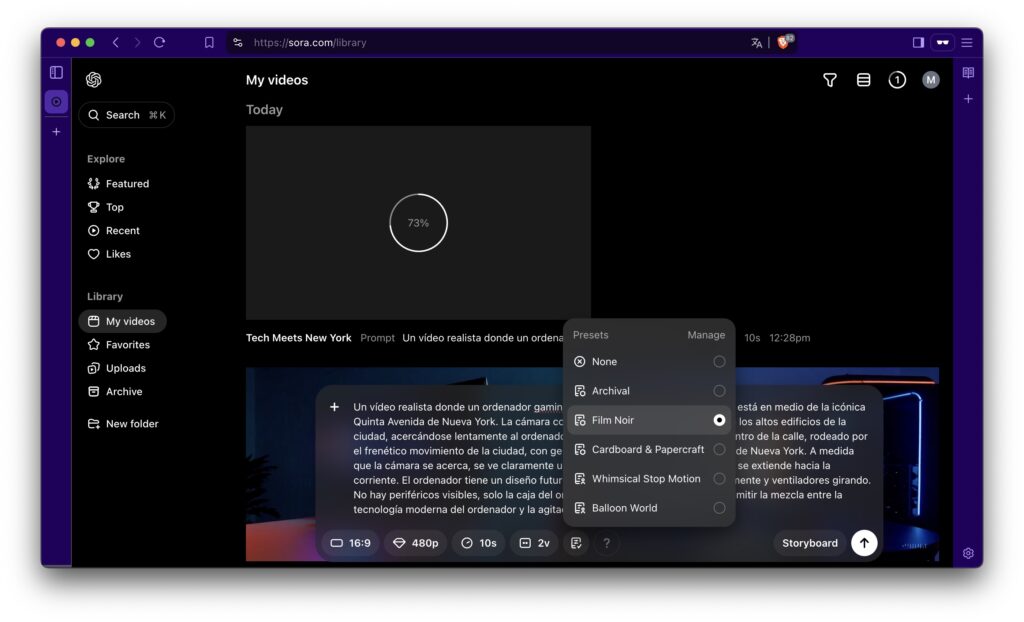The width and height of the screenshot is (1024, 622).
Task: Submit prompt with the up arrow button
Action: click(864, 543)
